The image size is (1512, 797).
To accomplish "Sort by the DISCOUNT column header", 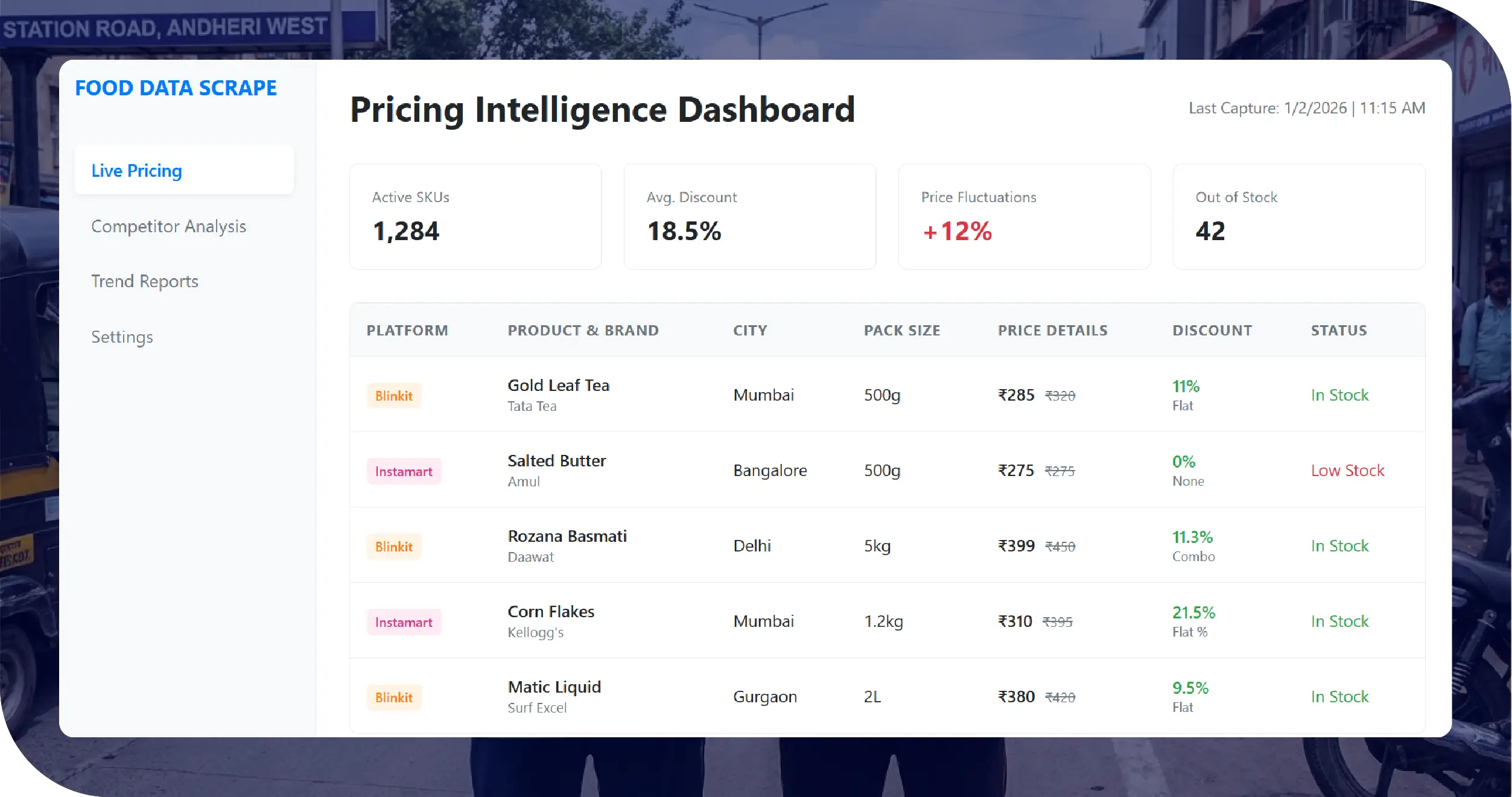I will tap(1212, 331).
